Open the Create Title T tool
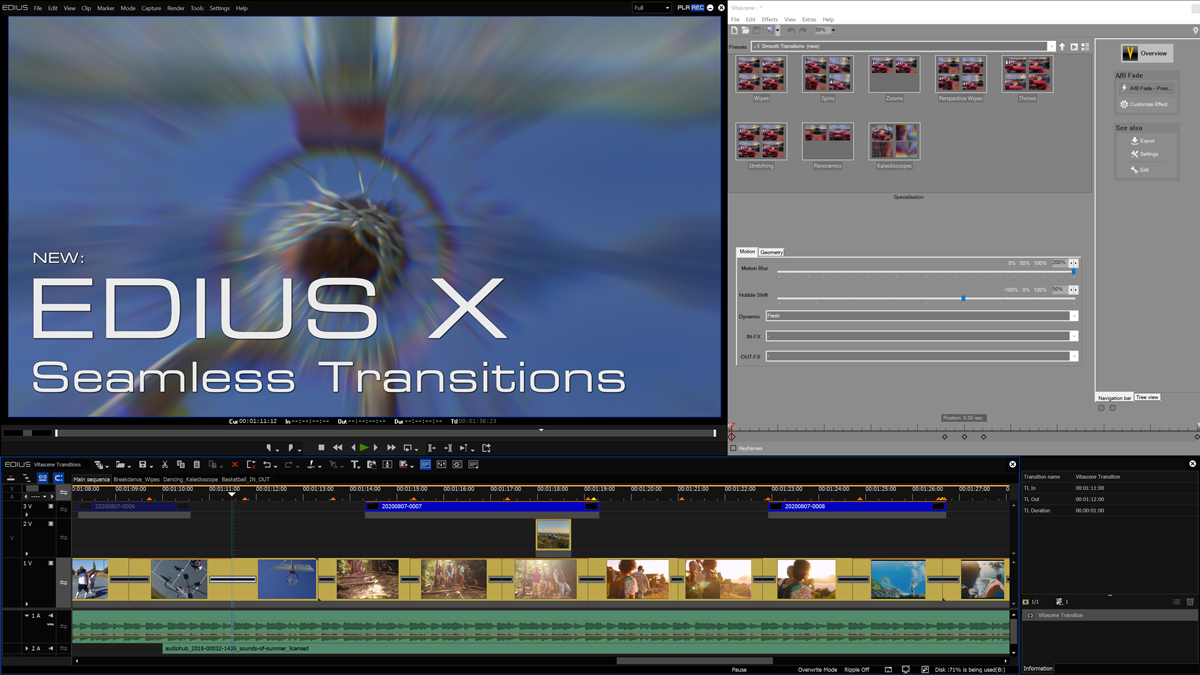Image resolution: width=1200 pixels, height=675 pixels. 355,464
